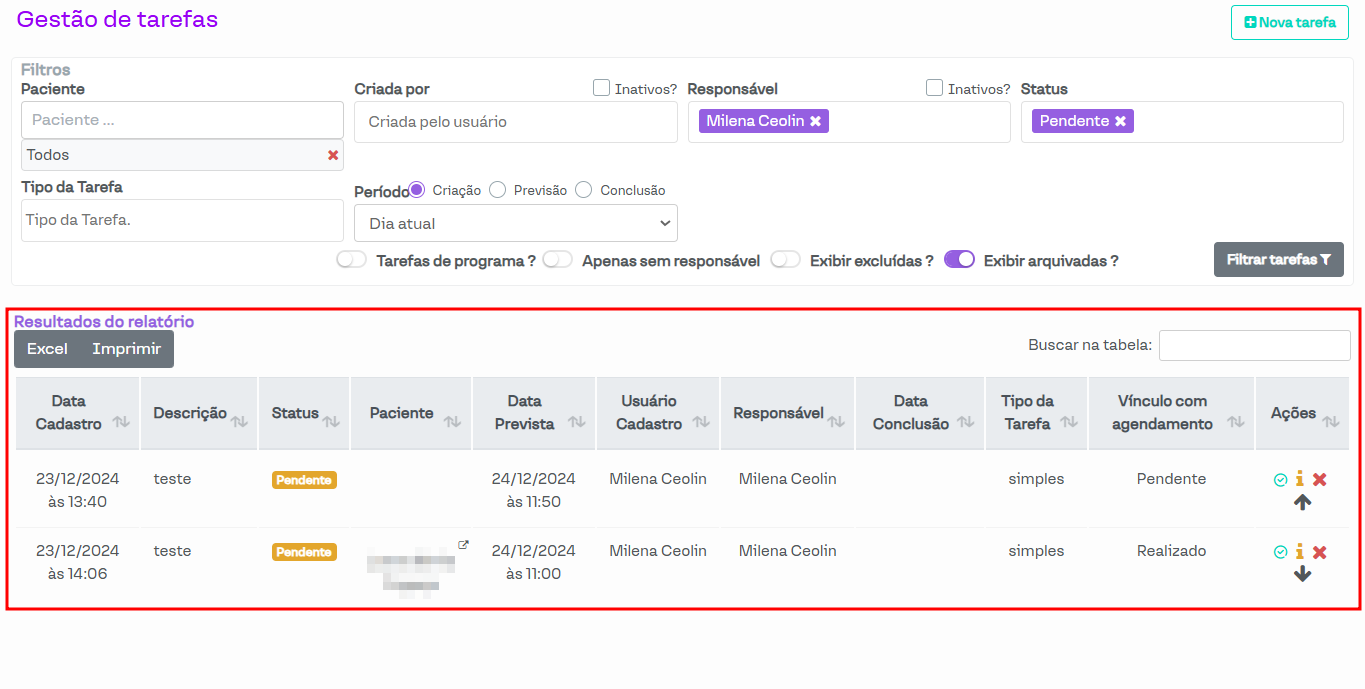Move second task using the down arrow
The image size is (1365, 689).
point(1302,575)
